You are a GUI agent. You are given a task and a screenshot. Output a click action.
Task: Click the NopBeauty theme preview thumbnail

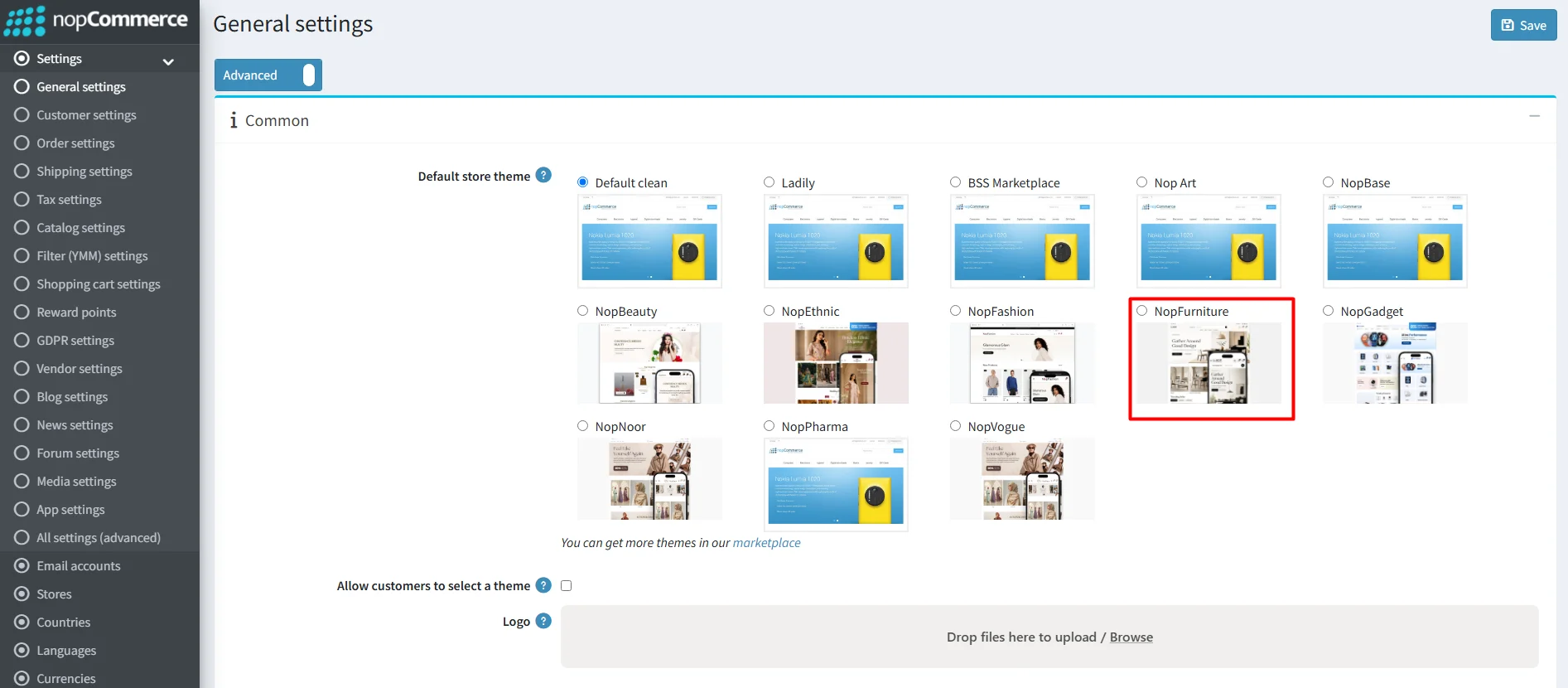[649, 363]
